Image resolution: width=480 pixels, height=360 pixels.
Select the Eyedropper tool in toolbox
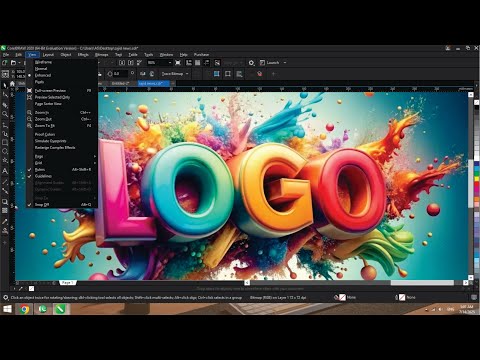[5, 222]
